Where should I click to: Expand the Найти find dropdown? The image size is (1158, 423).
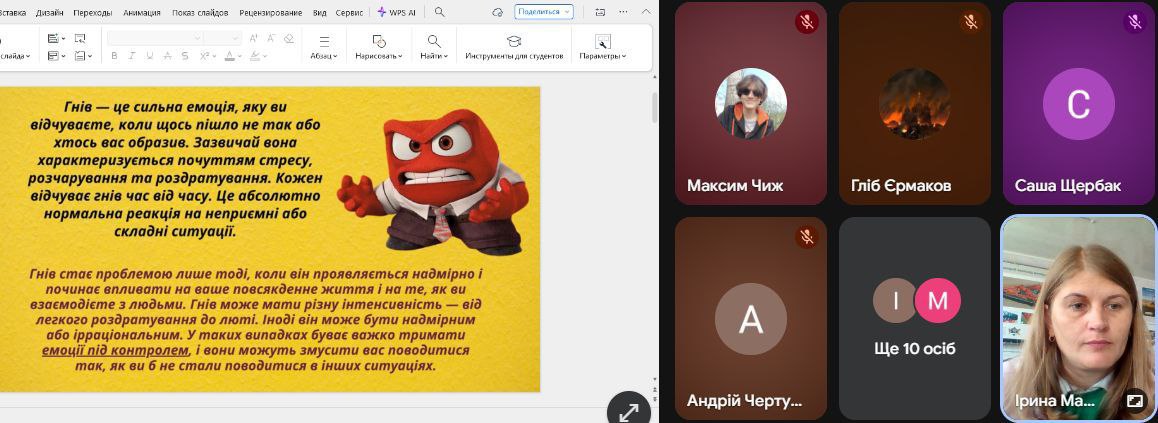click(x=433, y=47)
